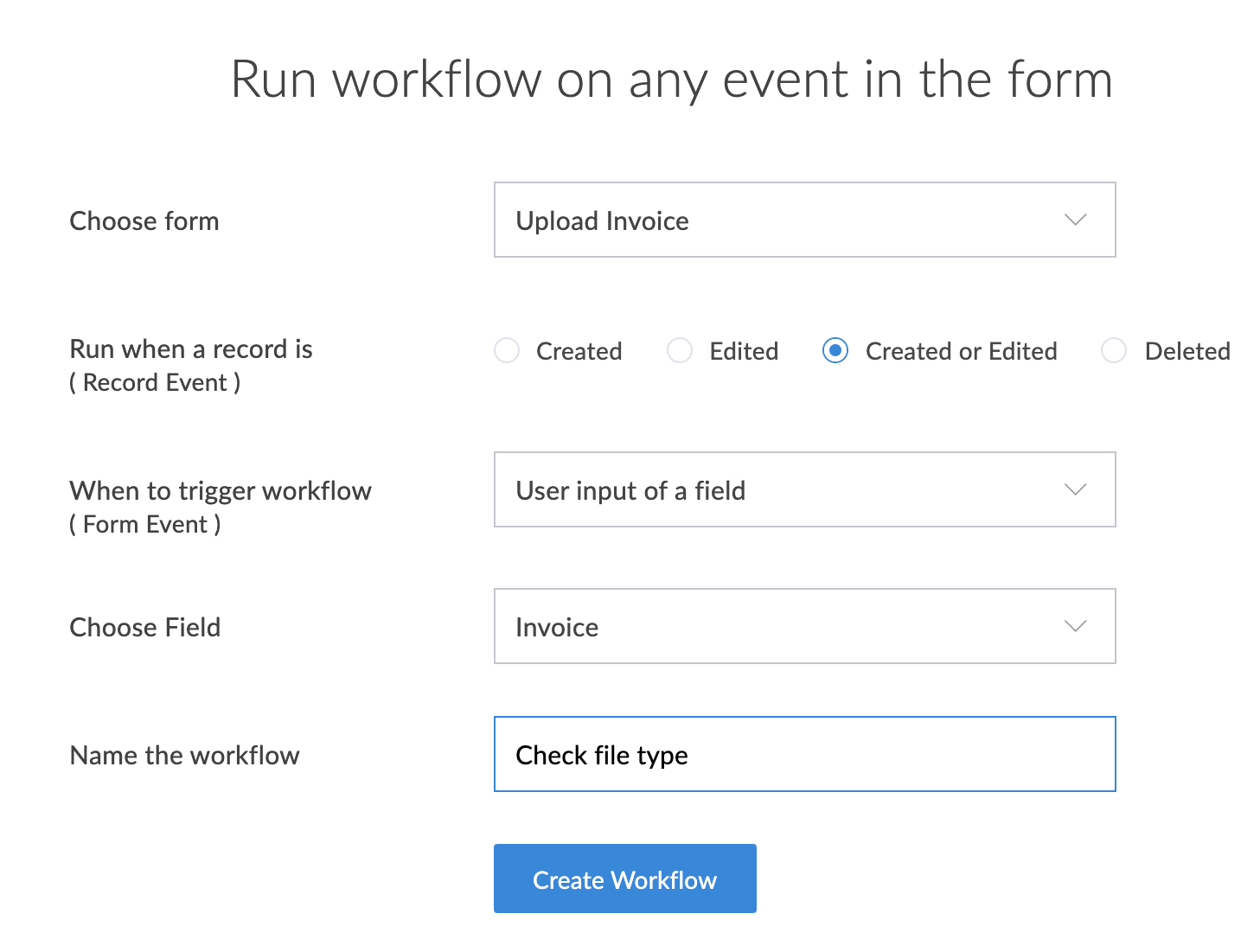Select the Deleted radio button
The width and height of the screenshot is (1260, 952).
tap(1114, 350)
